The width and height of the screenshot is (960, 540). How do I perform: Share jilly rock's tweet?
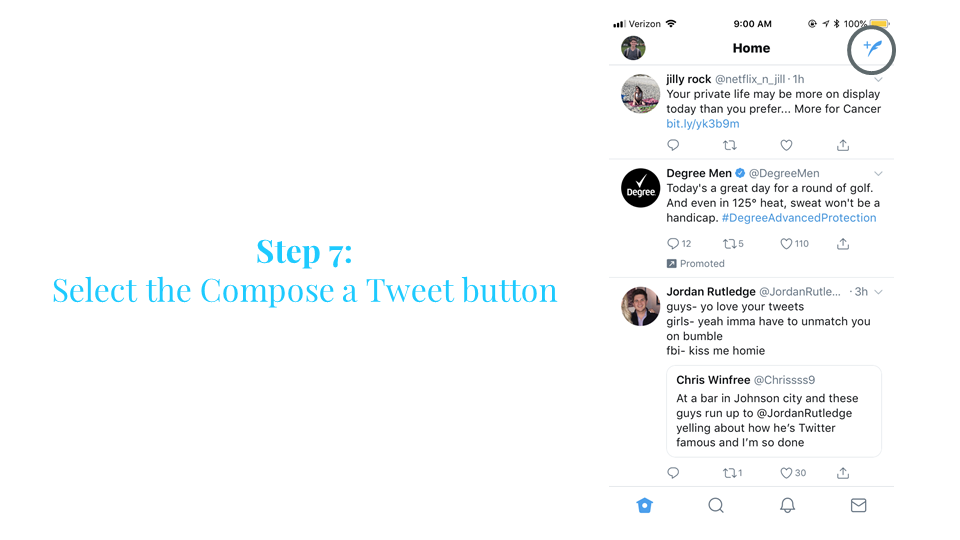[843, 145]
